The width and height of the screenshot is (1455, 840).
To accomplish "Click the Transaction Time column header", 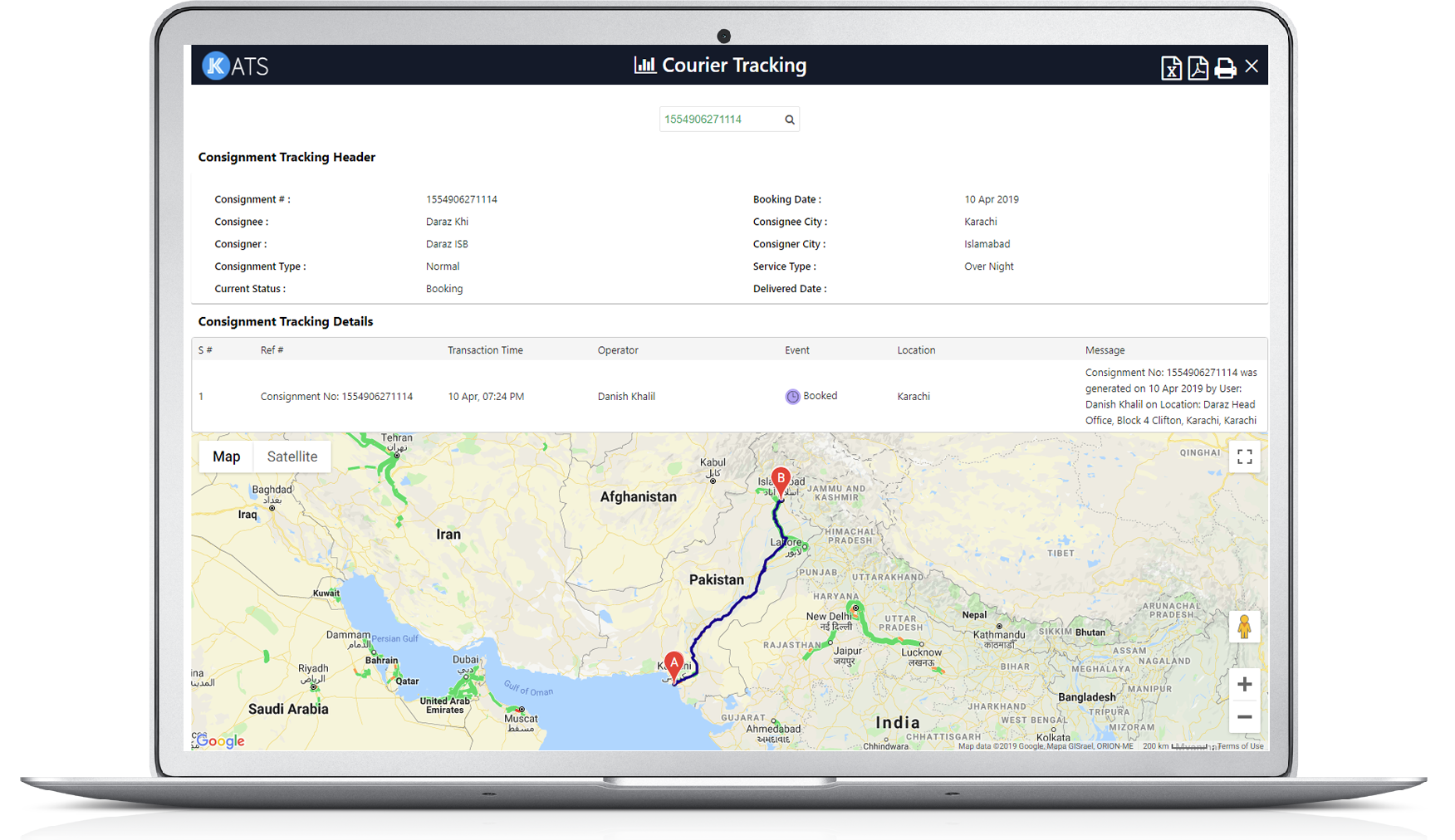I will (x=485, y=350).
